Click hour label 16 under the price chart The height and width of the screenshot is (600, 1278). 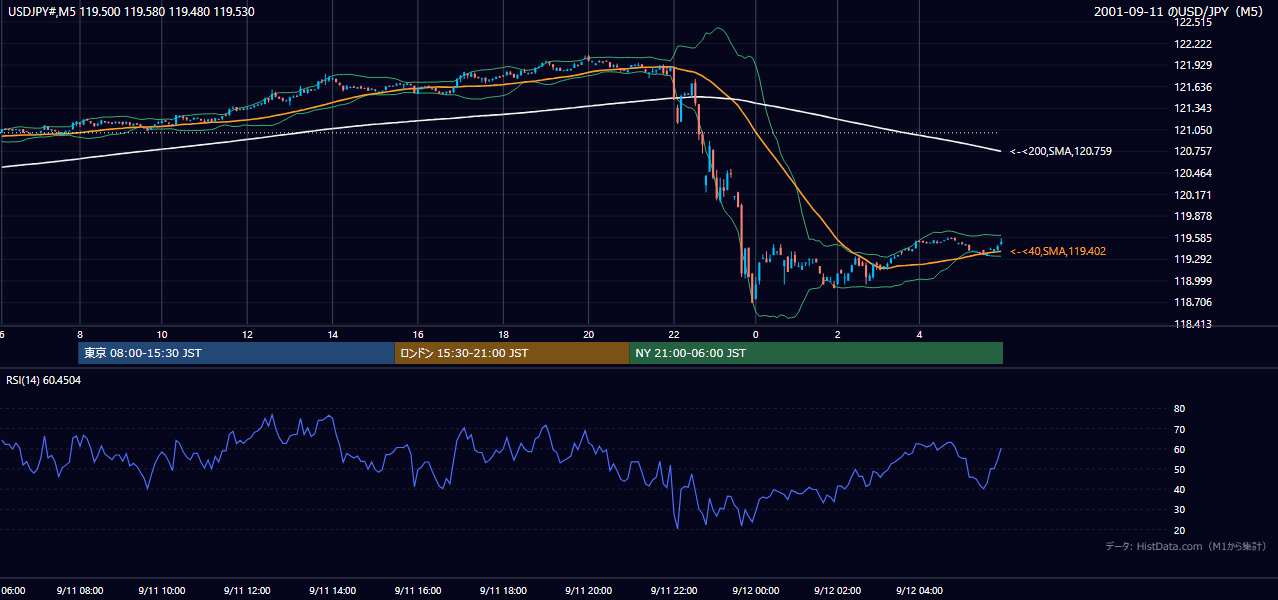418,335
